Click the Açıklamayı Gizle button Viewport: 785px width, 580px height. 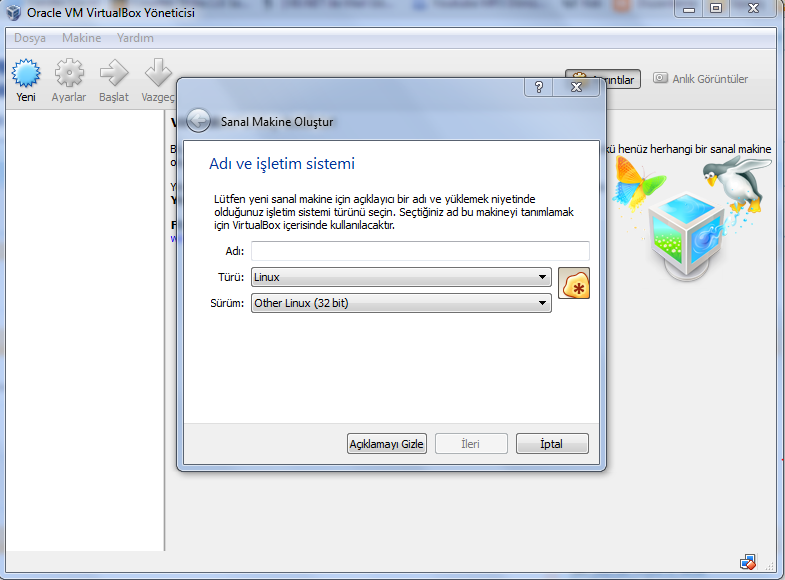tap(386, 443)
